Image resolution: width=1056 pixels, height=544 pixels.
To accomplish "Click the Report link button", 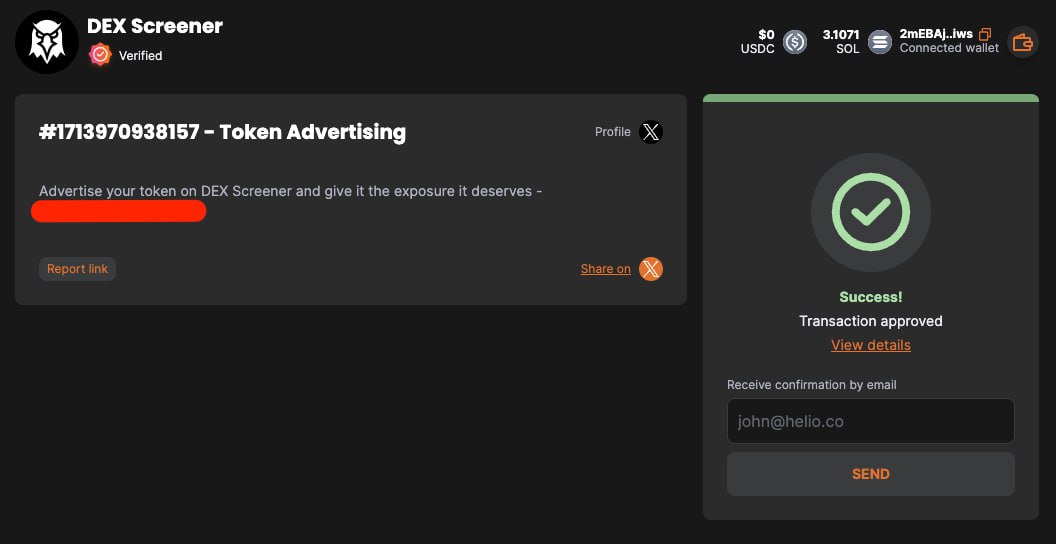I will (x=77, y=269).
